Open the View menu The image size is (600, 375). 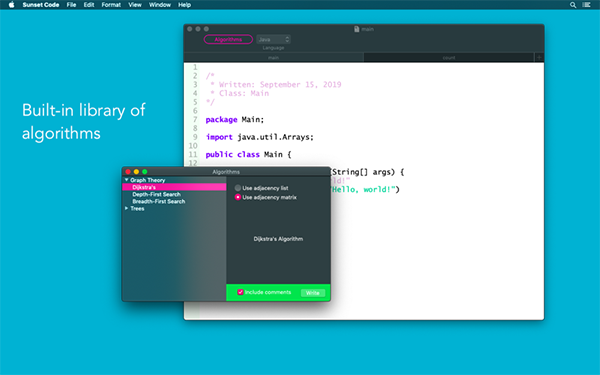(x=135, y=5)
